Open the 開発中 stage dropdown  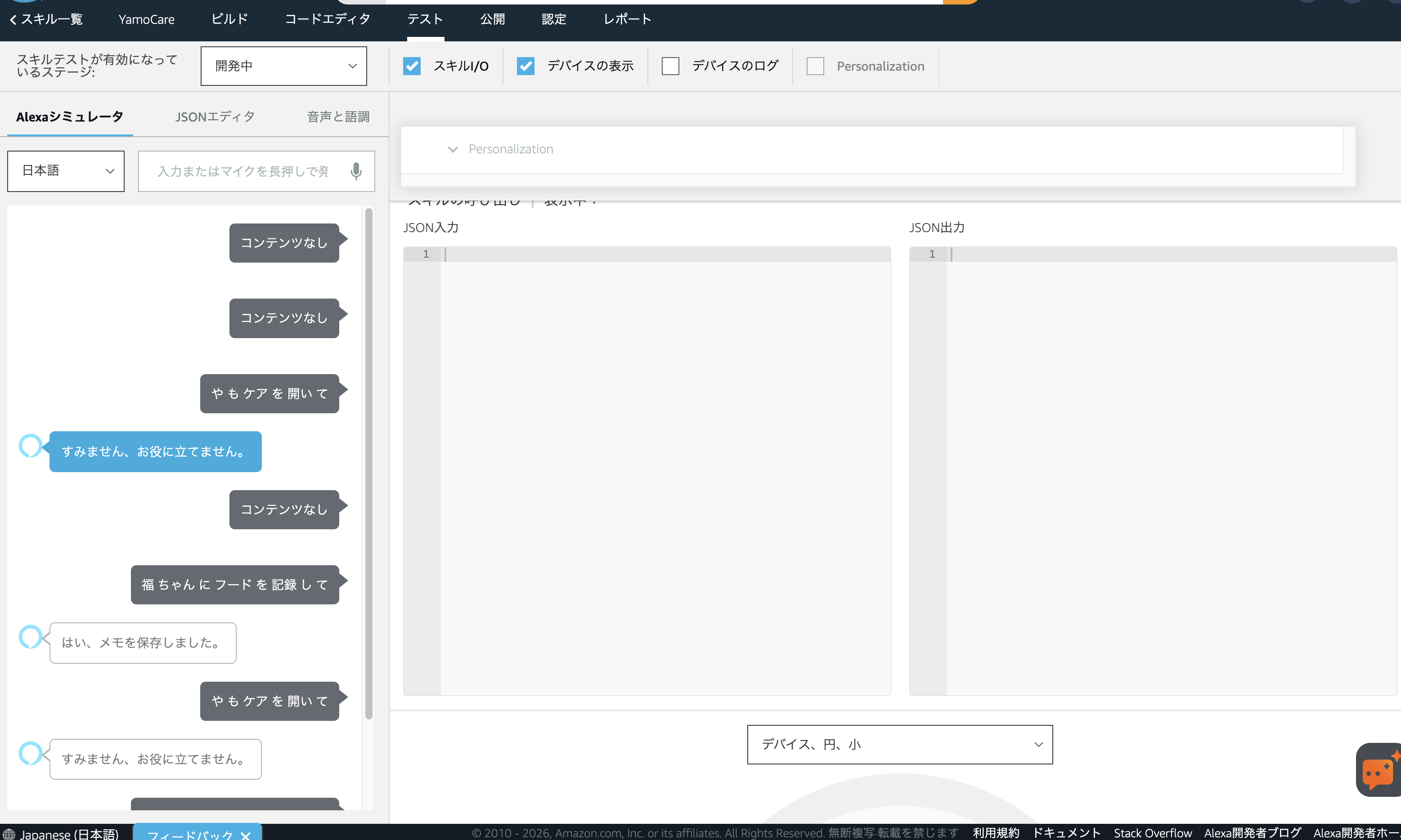click(x=283, y=66)
